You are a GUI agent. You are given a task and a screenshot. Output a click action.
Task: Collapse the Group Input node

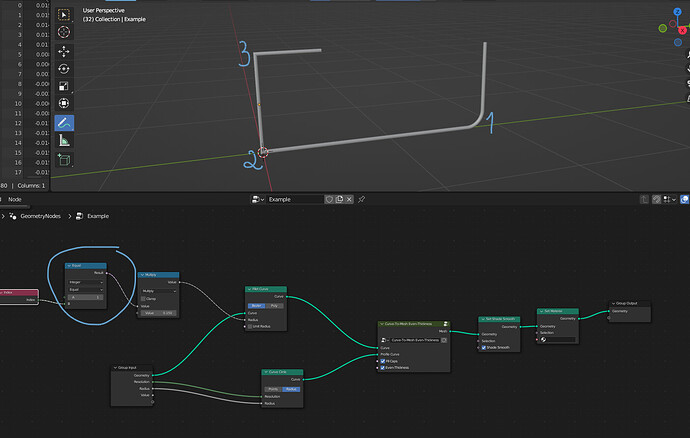[115, 368]
